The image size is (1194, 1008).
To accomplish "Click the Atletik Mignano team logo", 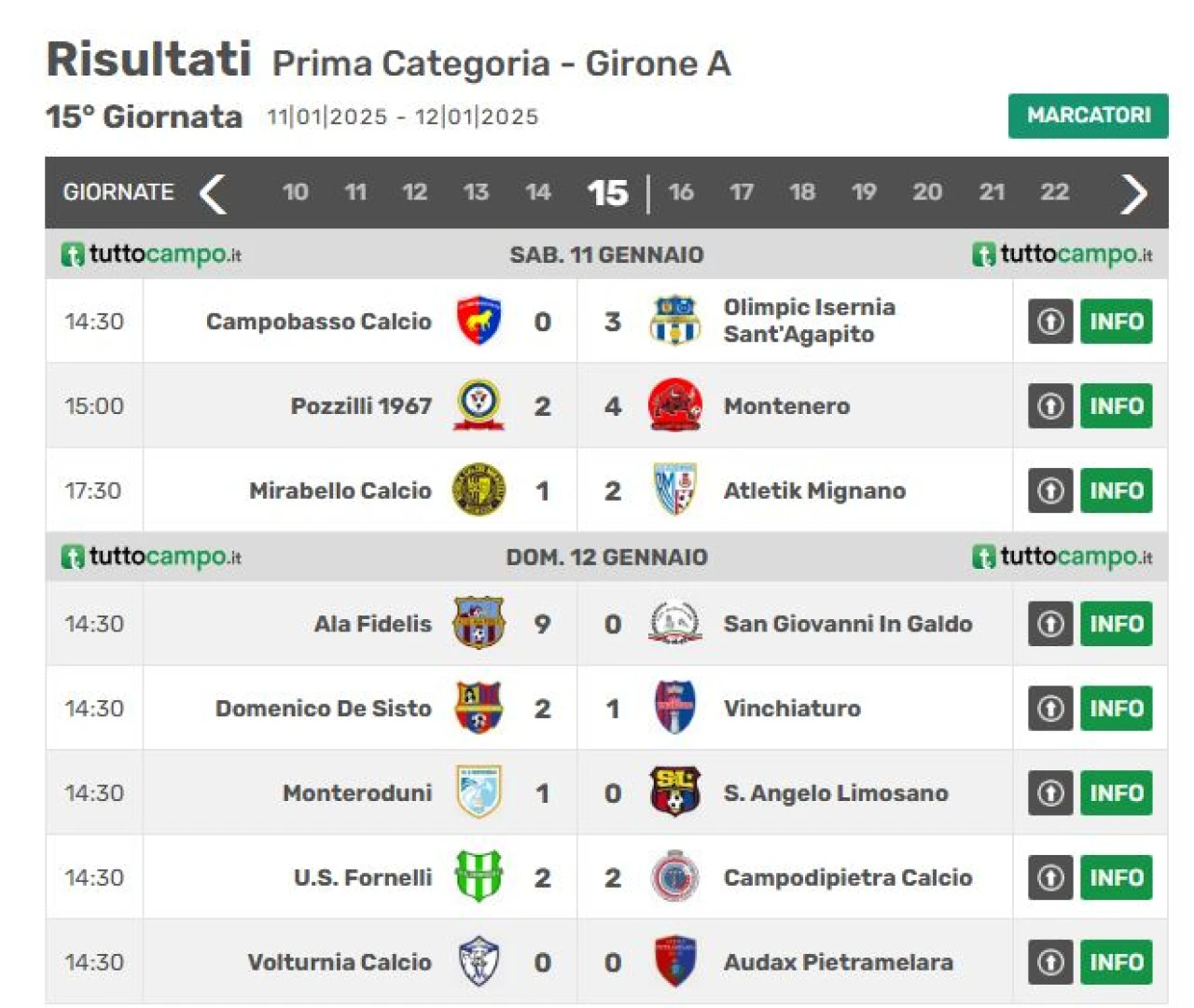I will pos(674,490).
